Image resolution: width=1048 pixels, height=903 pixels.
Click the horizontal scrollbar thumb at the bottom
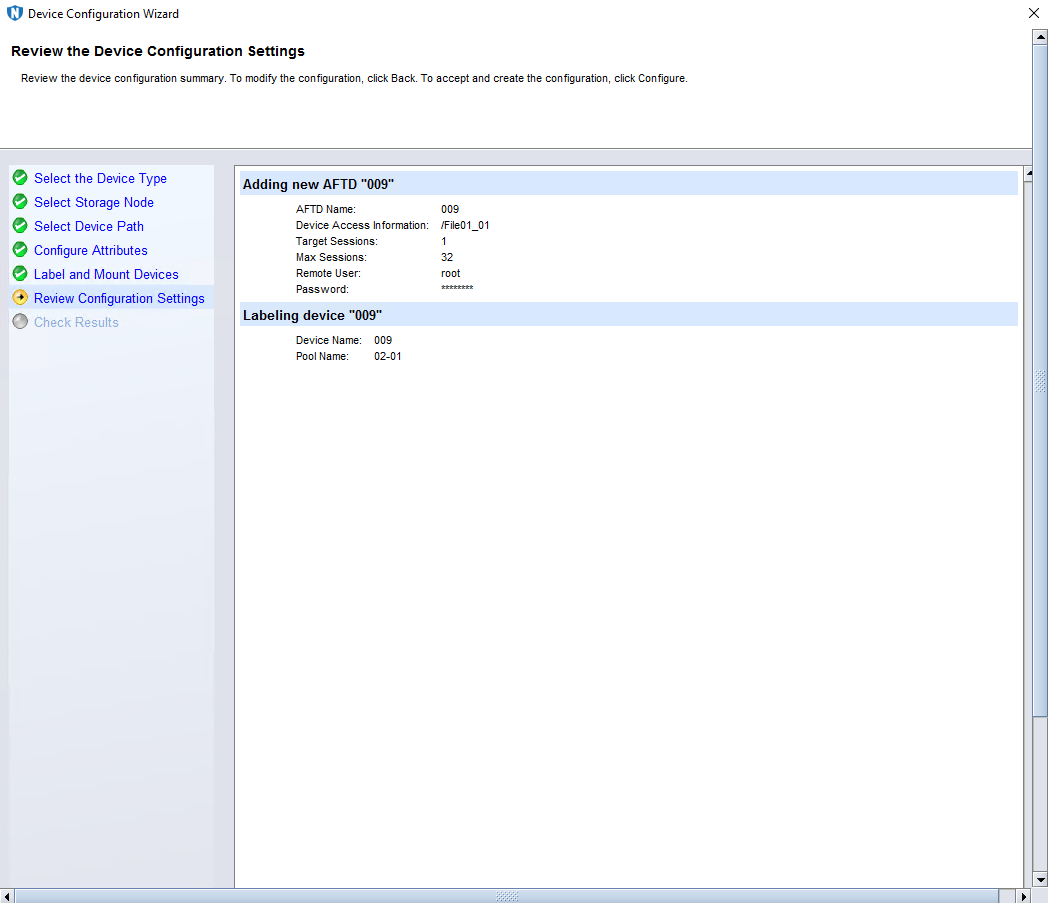pos(506,896)
